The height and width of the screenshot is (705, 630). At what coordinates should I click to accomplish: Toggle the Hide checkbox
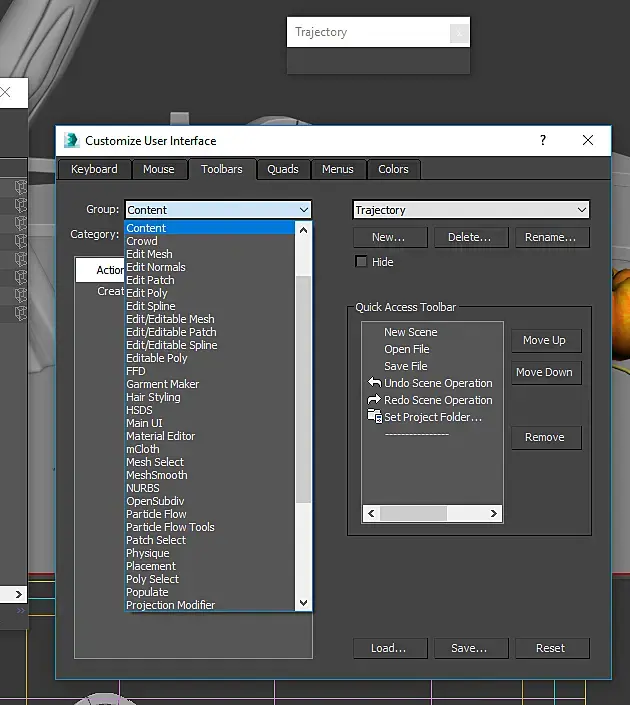click(361, 262)
